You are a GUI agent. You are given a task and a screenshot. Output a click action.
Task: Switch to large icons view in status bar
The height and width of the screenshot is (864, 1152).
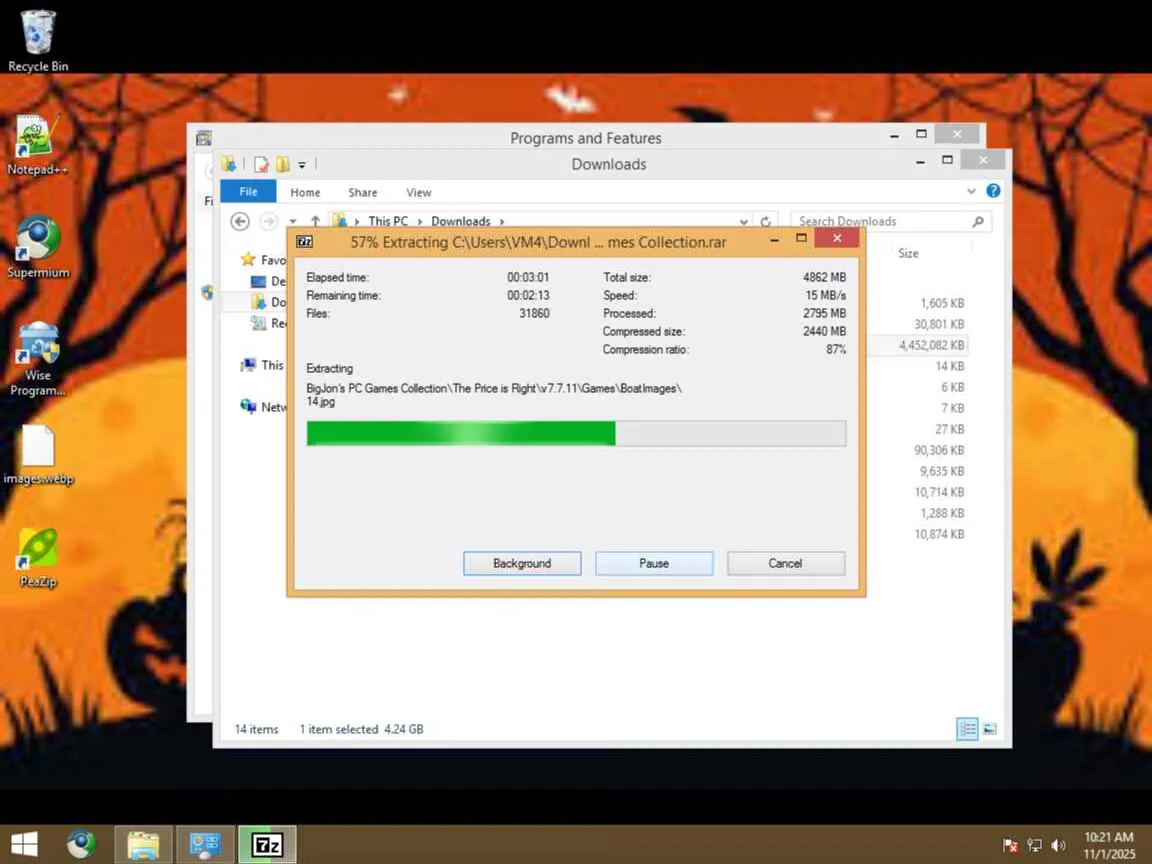click(990, 729)
